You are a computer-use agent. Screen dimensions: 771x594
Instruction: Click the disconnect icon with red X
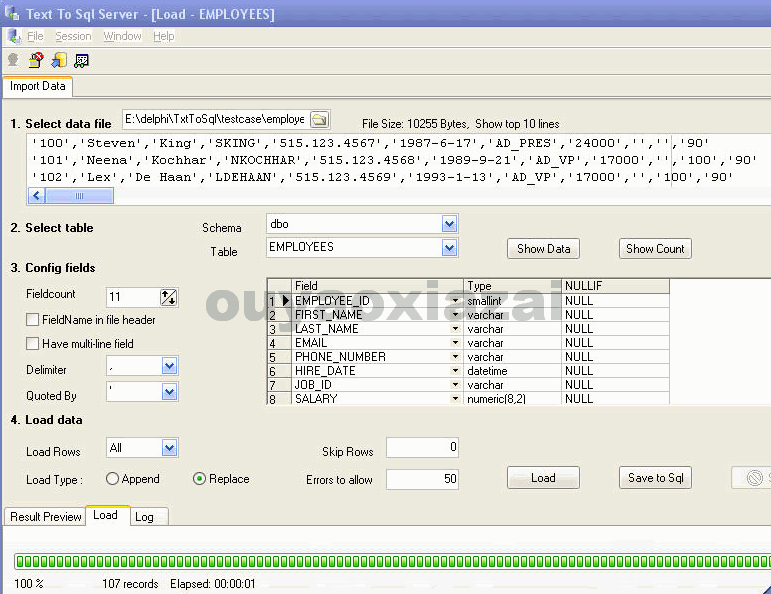tap(36, 60)
